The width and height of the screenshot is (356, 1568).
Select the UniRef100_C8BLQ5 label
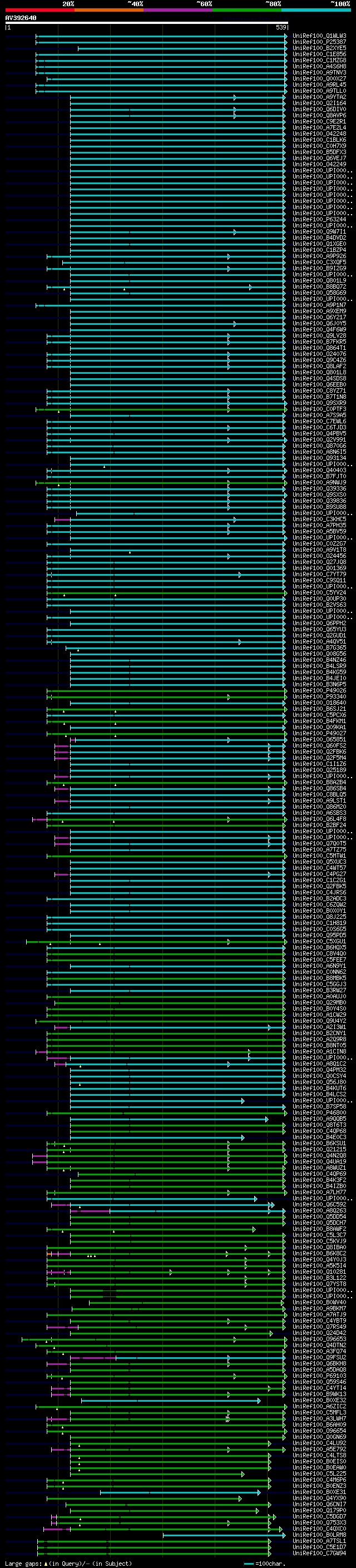pos(319,794)
